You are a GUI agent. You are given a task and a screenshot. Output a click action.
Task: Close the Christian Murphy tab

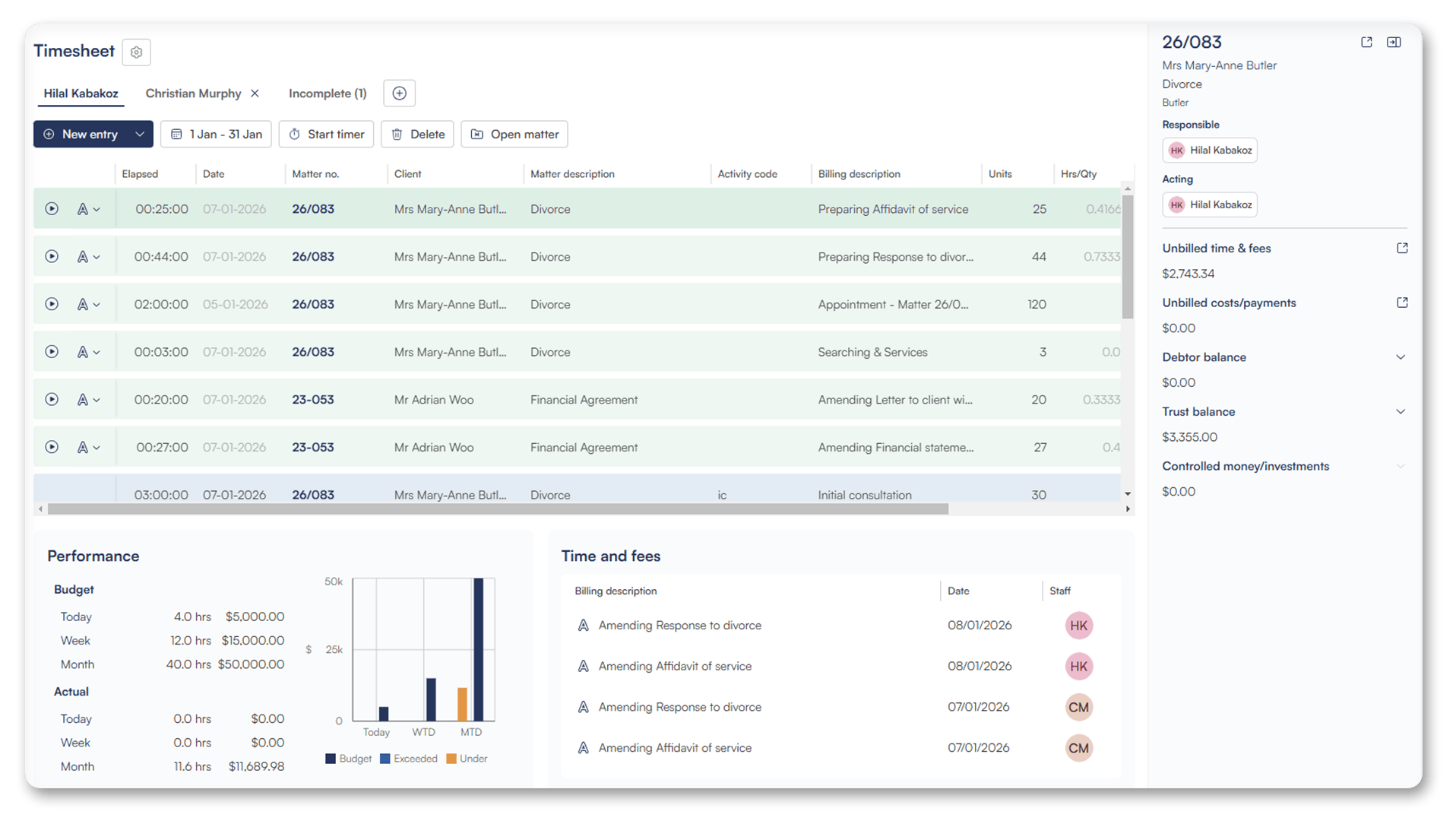click(x=255, y=93)
